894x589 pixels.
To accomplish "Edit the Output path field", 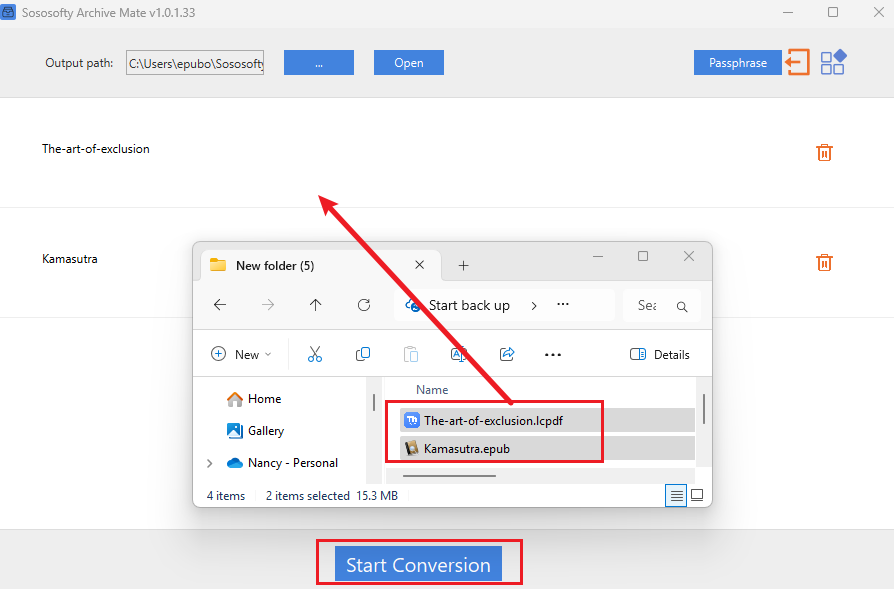I will coord(195,63).
